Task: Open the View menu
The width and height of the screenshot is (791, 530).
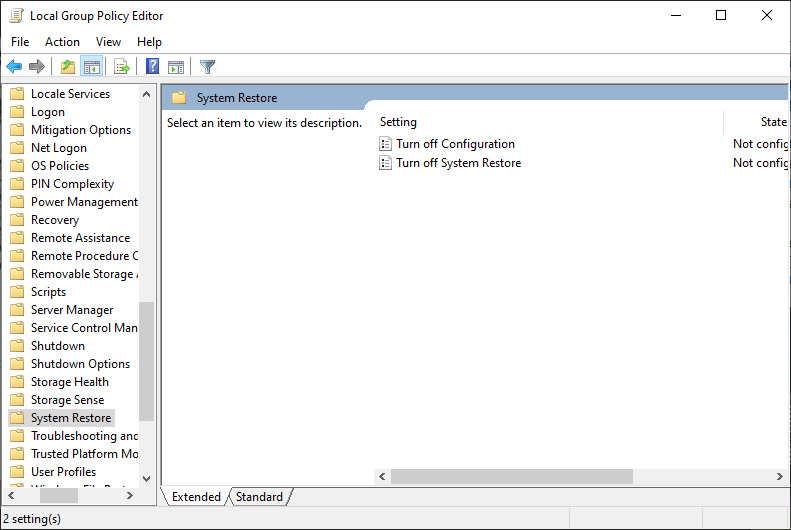Action: click(108, 42)
